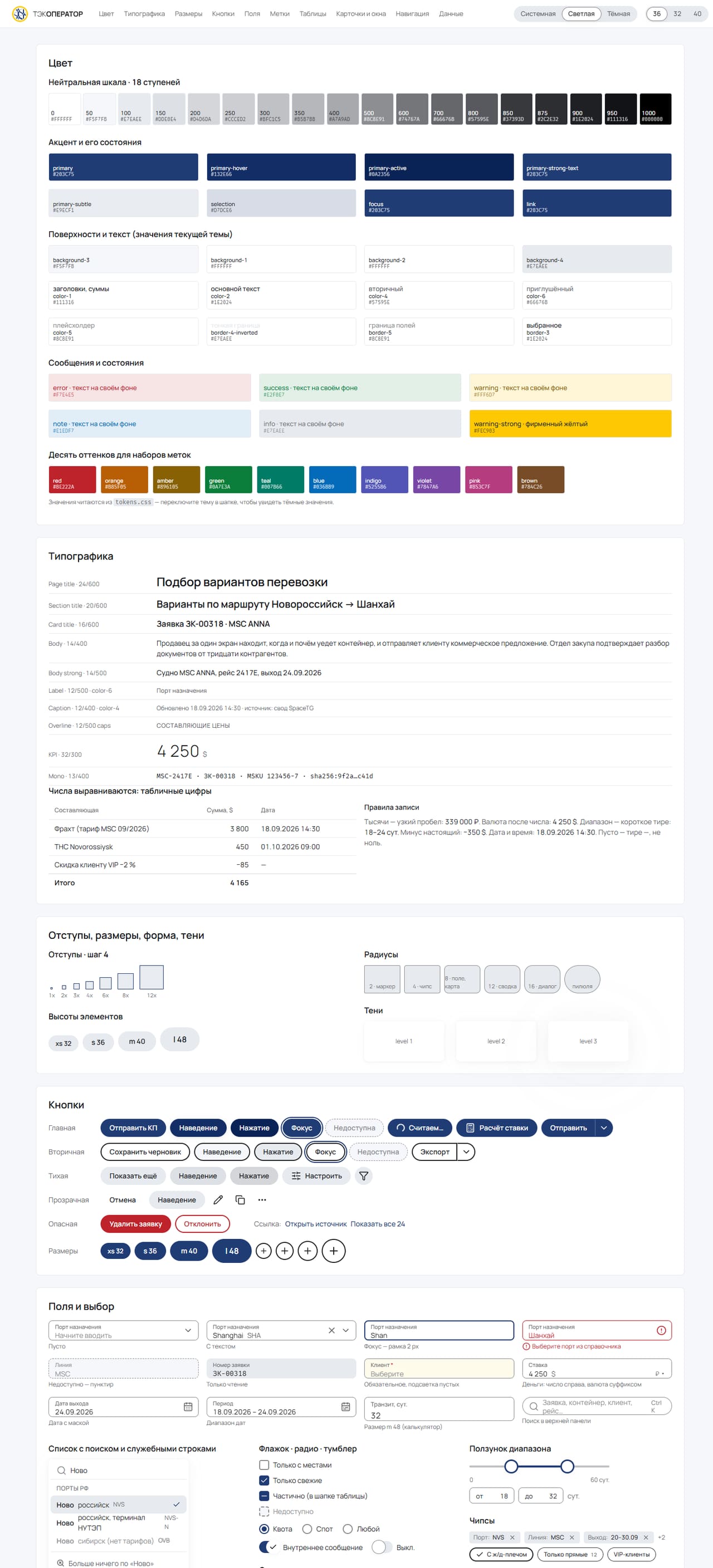This screenshot has width=713, height=1568.
Task: Open the three-dots more menu
Action: click(x=262, y=1200)
